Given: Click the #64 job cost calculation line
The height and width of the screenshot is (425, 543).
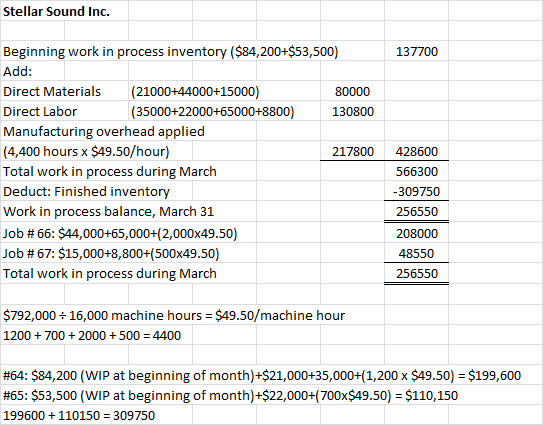Looking at the screenshot, I should tap(262, 375).
